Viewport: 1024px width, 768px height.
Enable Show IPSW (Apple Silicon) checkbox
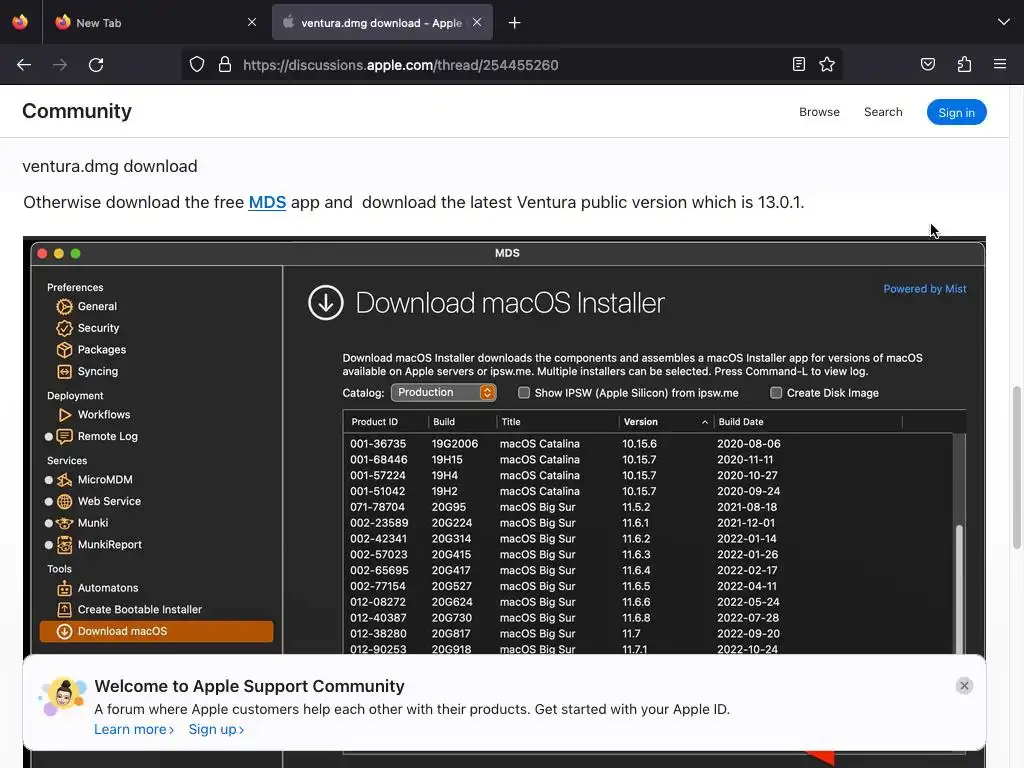point(524,392)
